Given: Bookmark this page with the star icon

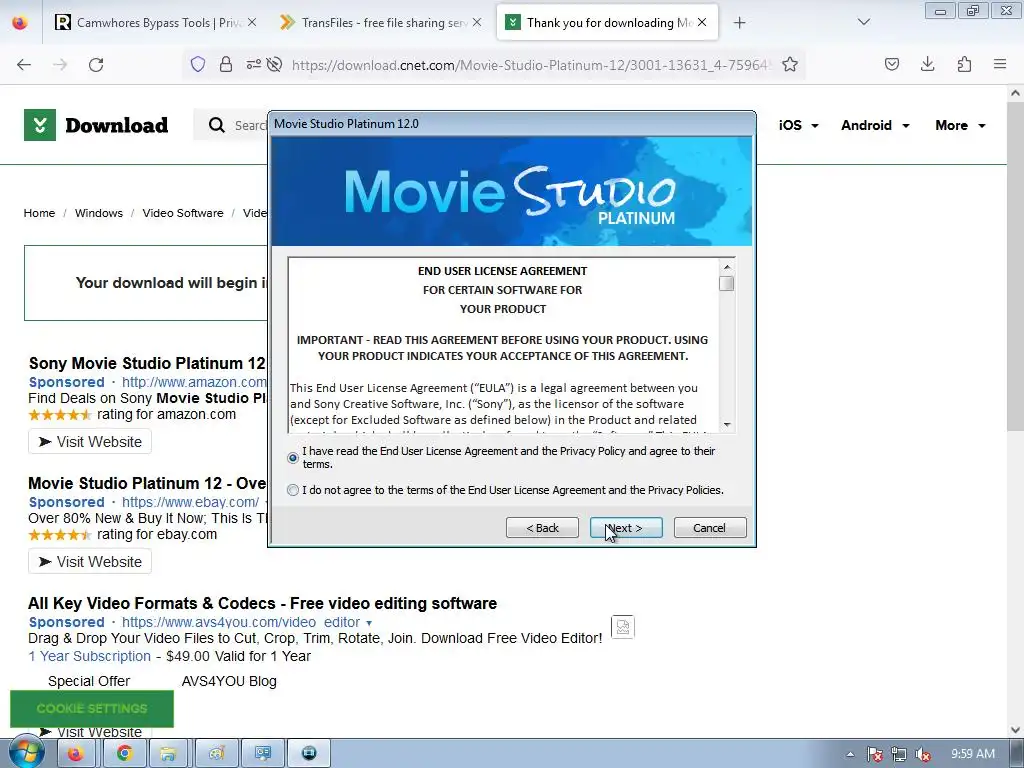Looking at the screenshot, I should 790,64.
